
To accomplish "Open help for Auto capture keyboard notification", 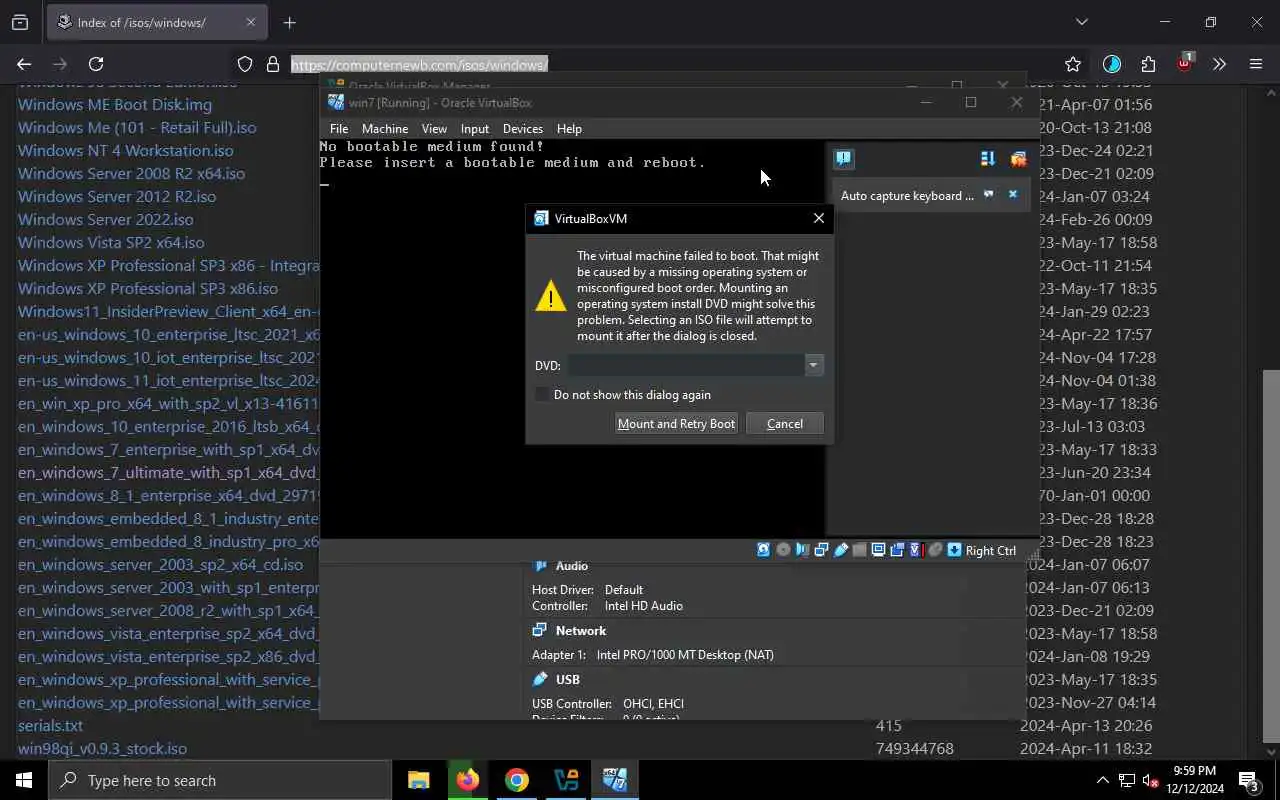I will (x=988, y=194).
